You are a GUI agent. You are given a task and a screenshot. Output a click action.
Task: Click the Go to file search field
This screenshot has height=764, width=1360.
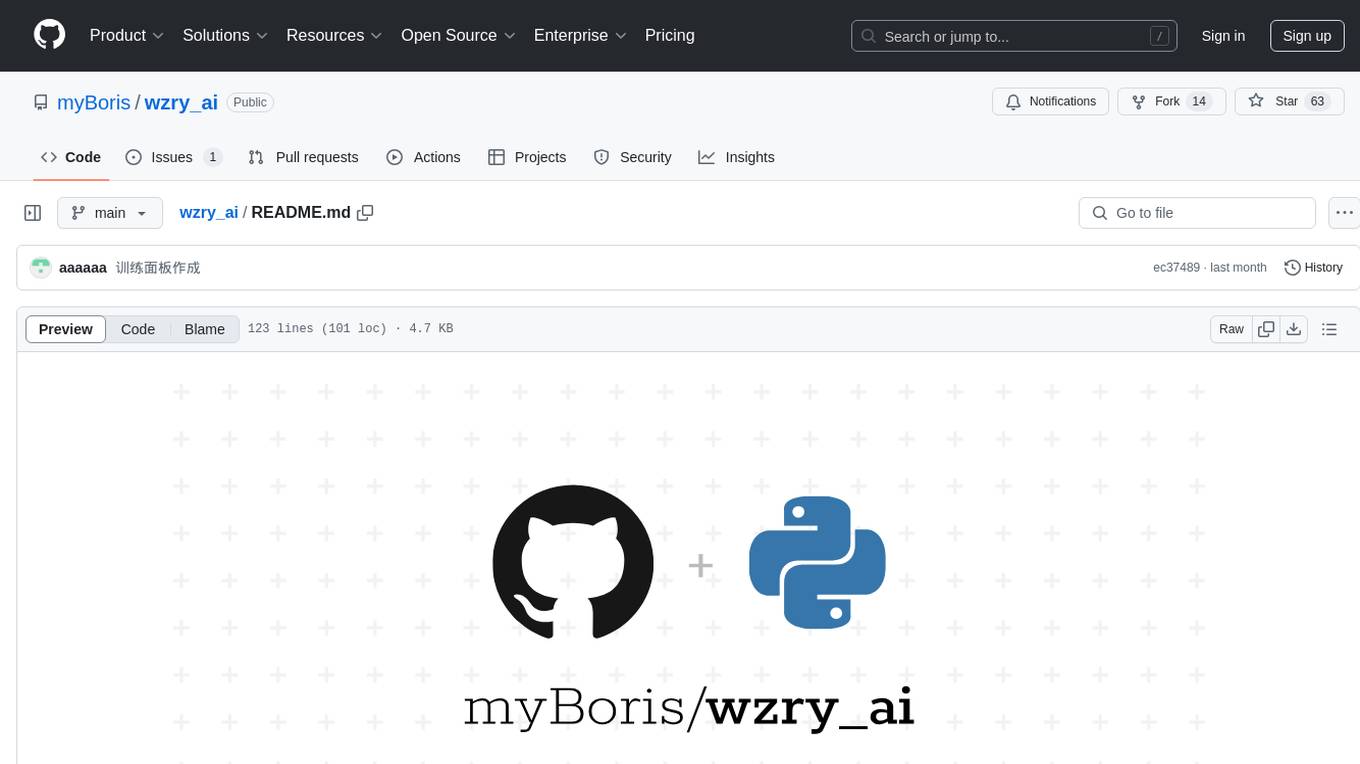1197,213
